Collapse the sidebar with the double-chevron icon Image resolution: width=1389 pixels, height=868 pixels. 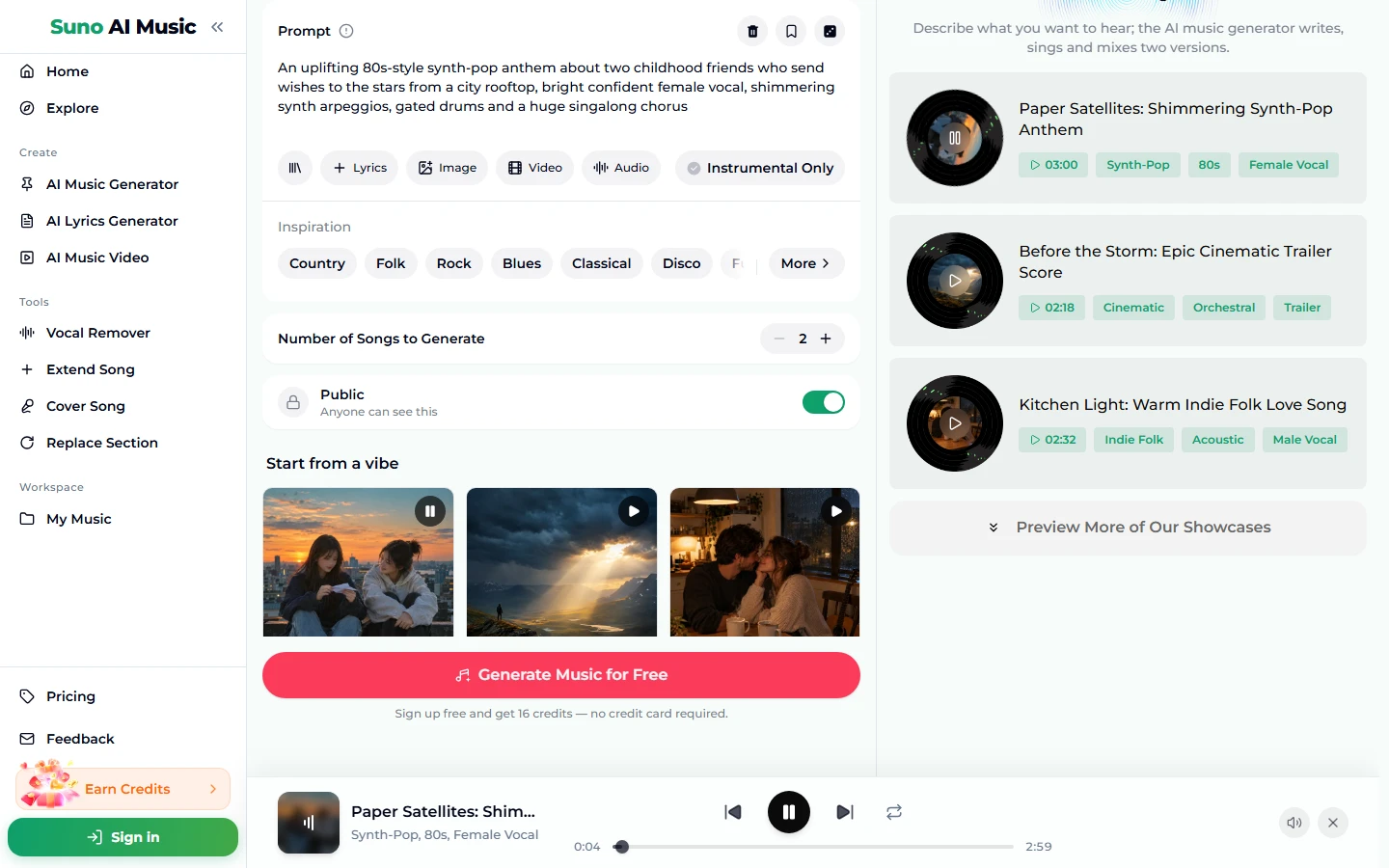[x=217, y=27]
